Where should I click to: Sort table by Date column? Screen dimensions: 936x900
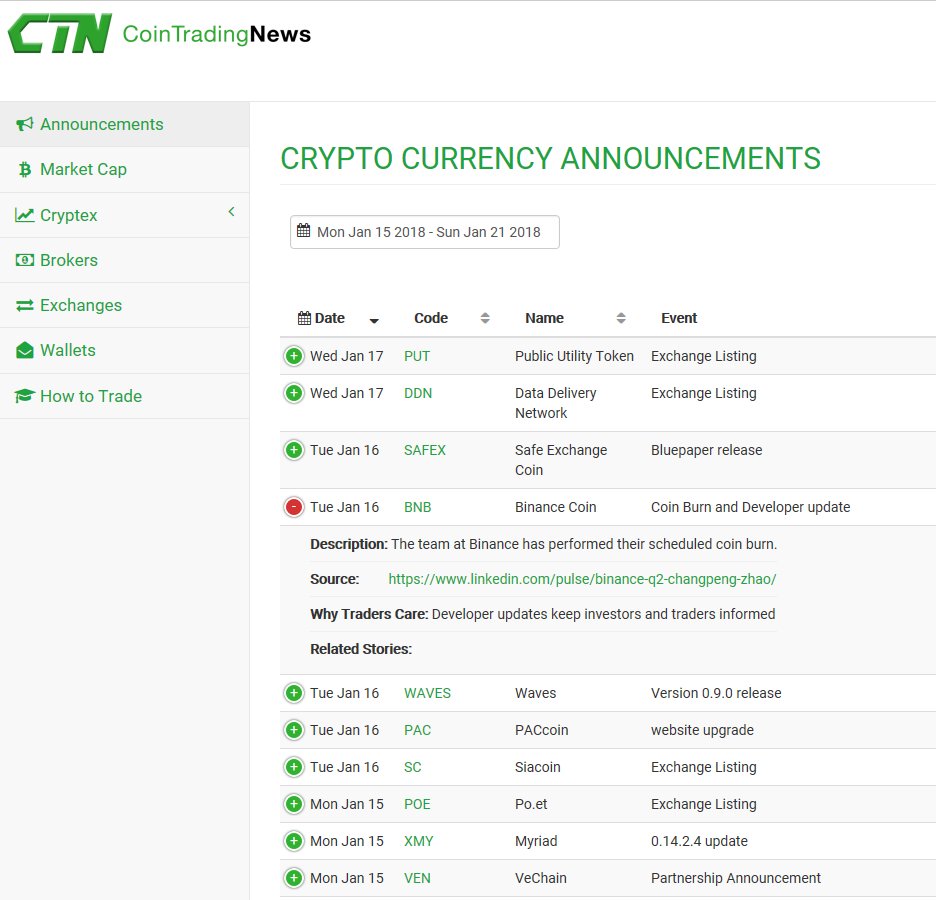coord(330,318)
